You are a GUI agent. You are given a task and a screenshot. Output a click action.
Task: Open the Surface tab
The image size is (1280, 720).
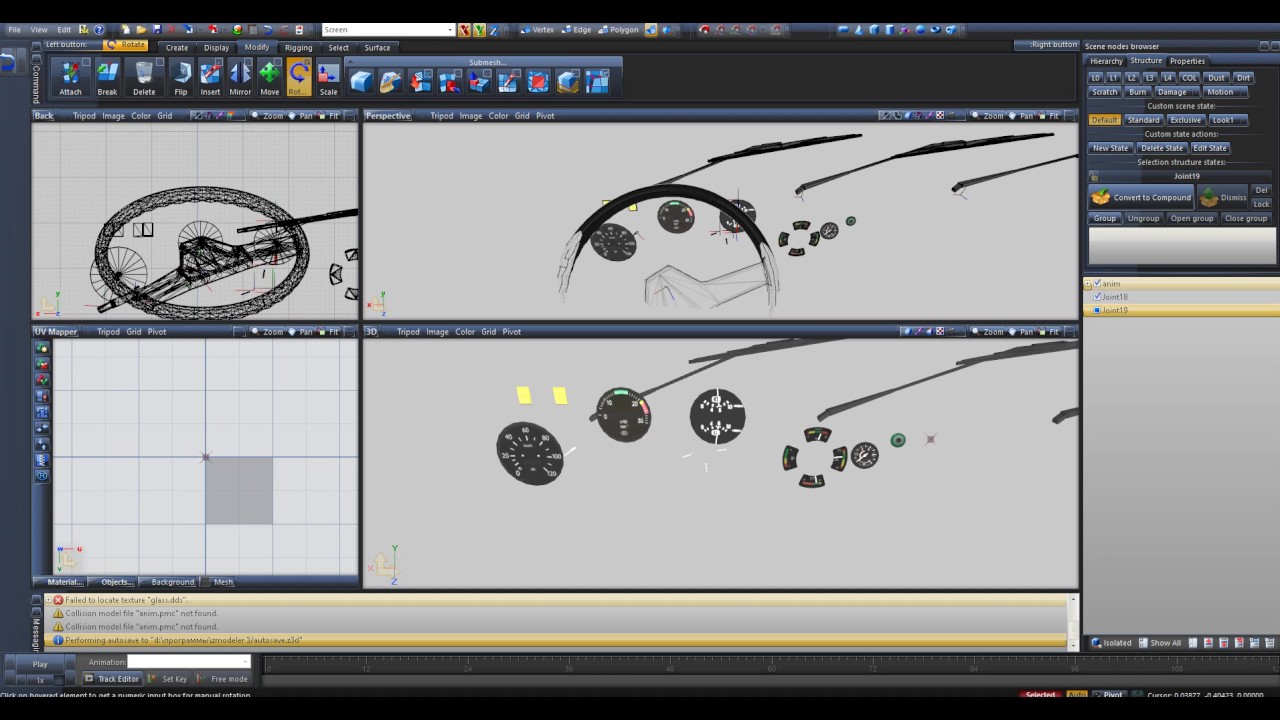[x=377, y=47]
